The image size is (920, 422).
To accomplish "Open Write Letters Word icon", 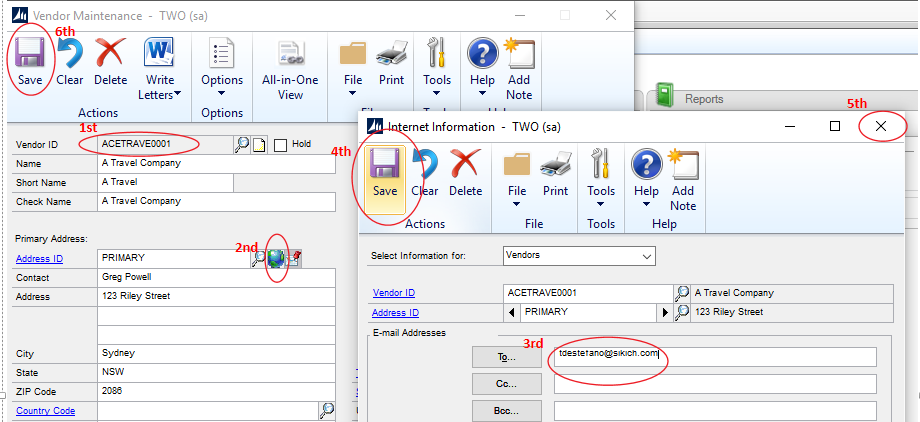I will pyautogui.click(x=160, y=62).
